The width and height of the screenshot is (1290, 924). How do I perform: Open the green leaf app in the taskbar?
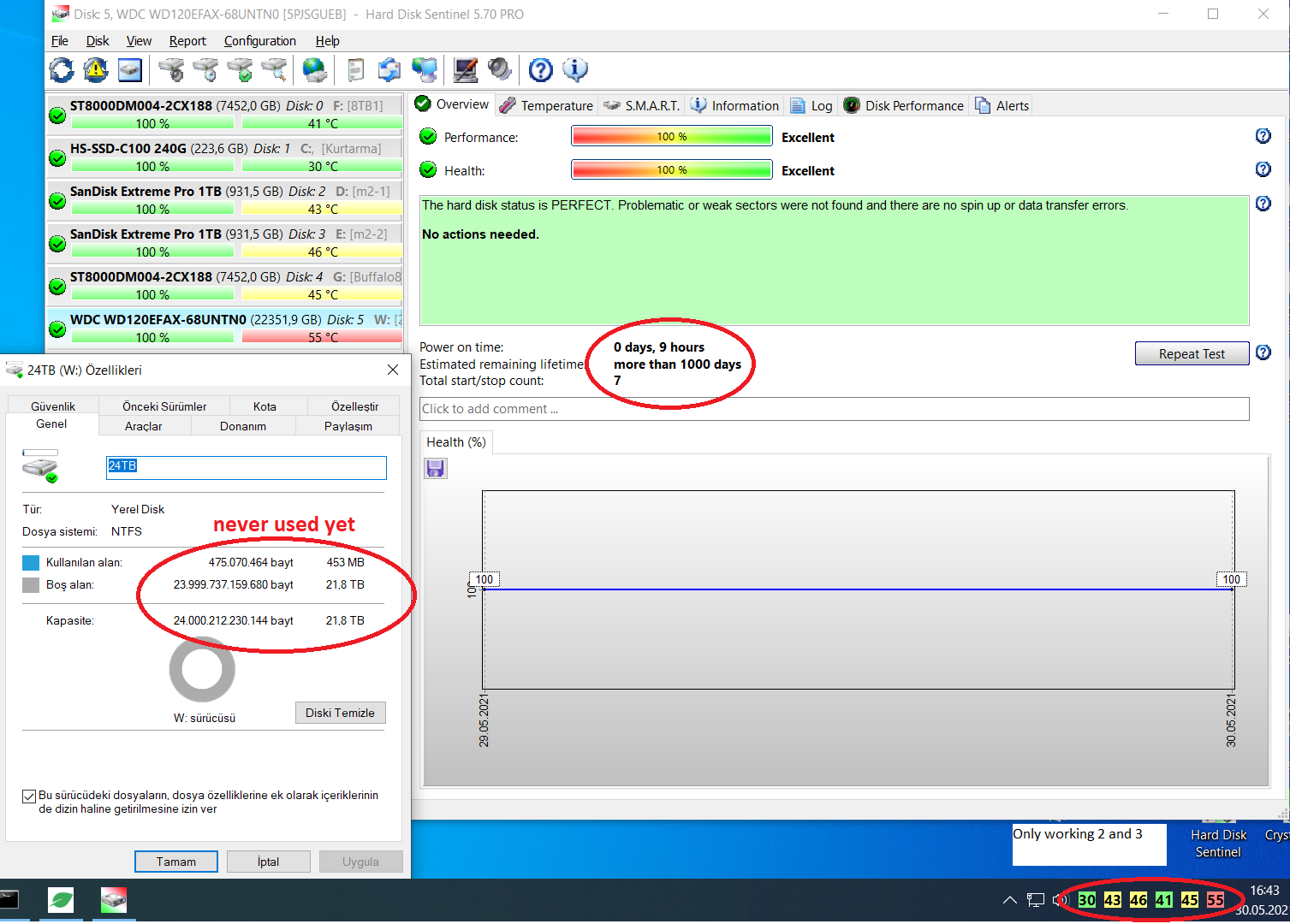61,900
